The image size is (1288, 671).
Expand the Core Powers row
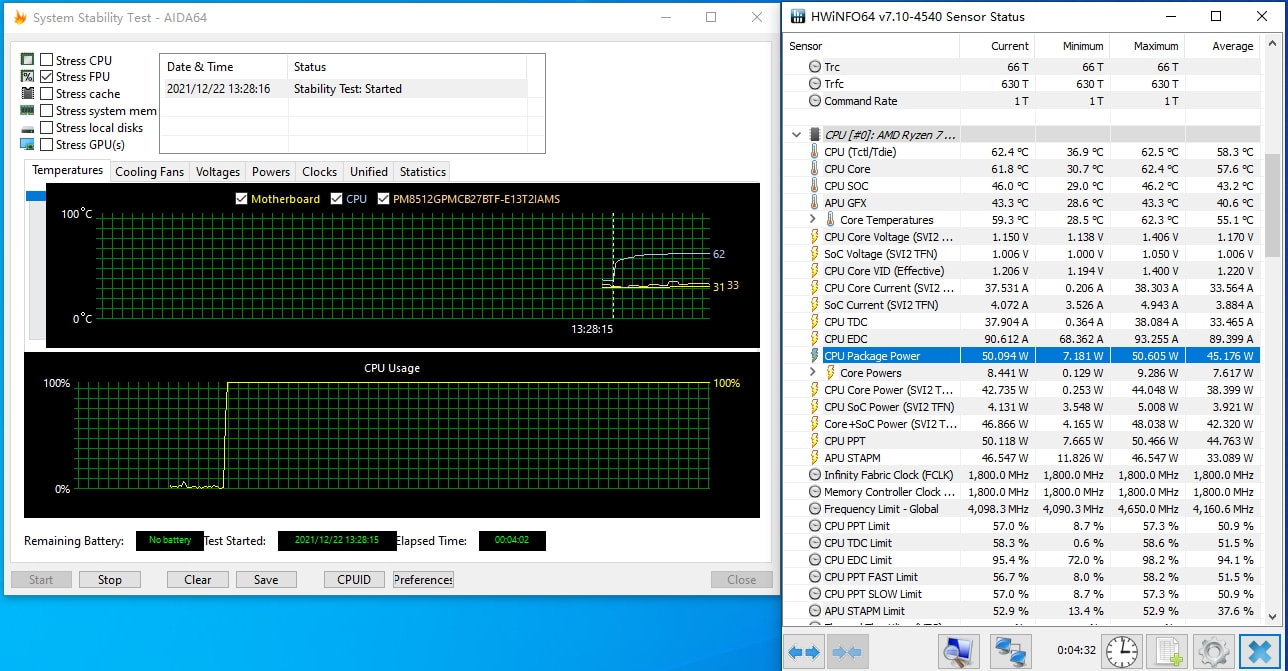pos(813,373)
